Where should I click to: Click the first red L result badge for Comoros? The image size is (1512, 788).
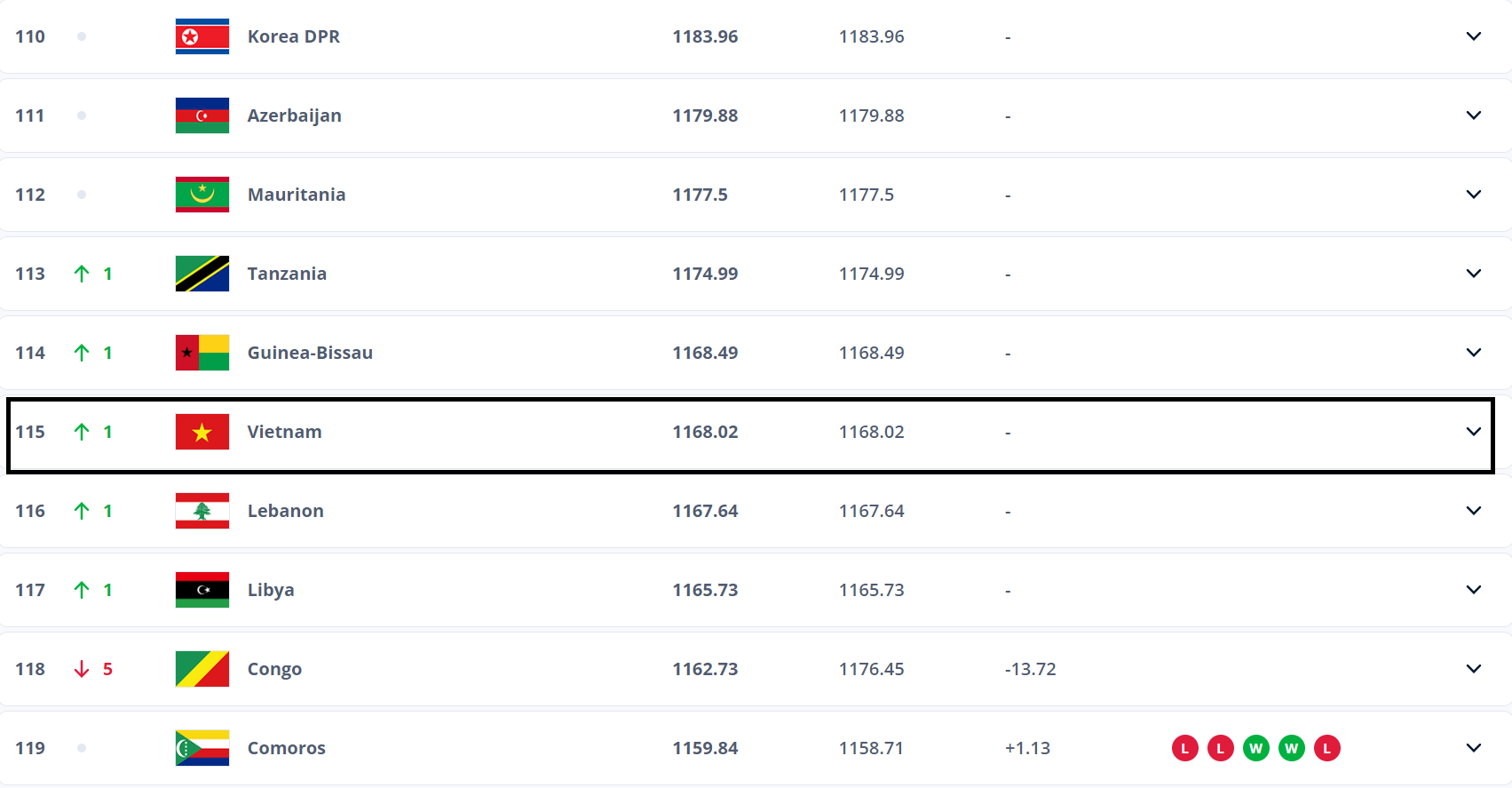pos(1185,748)
